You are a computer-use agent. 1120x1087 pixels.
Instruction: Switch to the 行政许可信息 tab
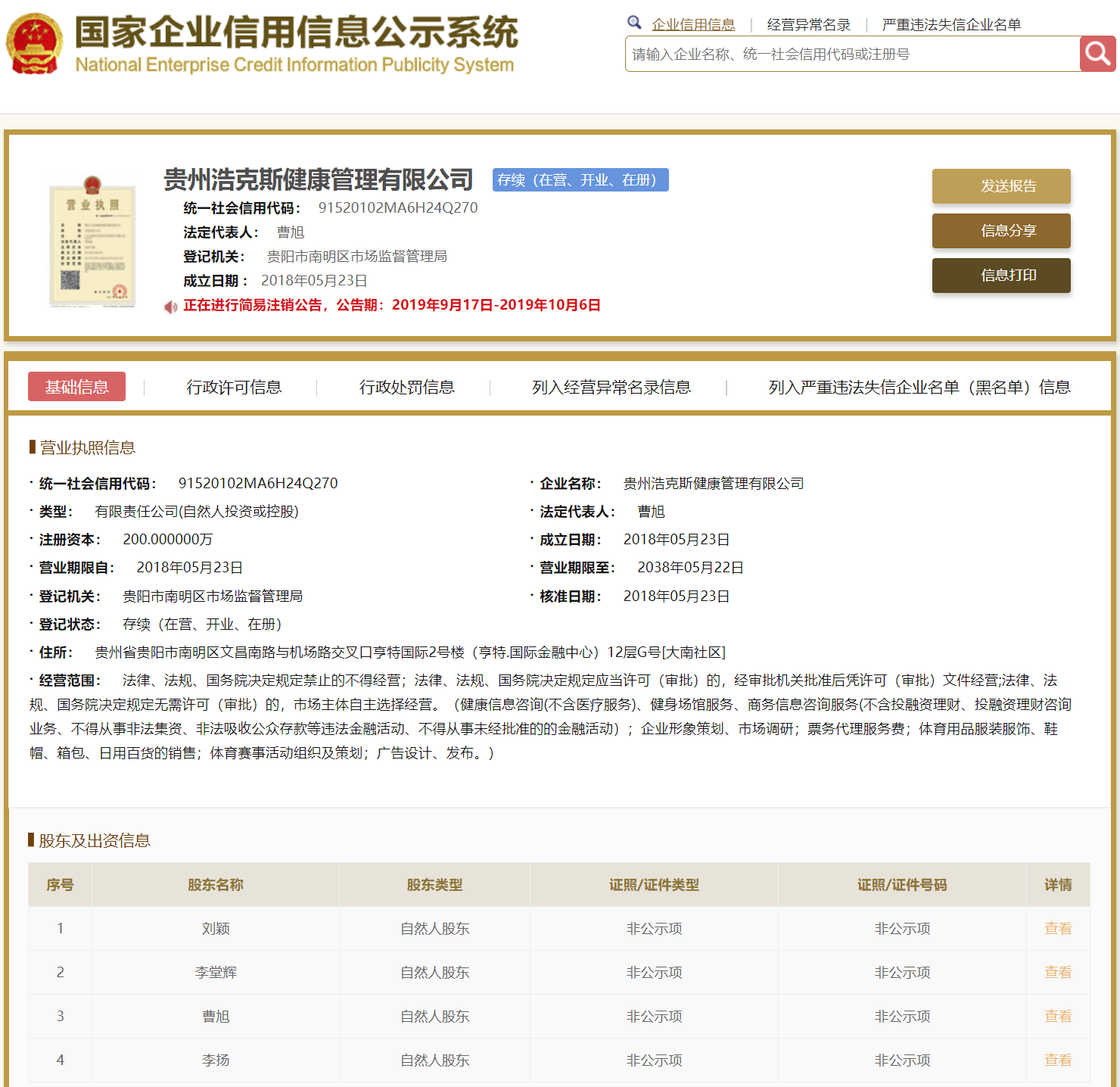pyautogui.click(x=235, y=387)
